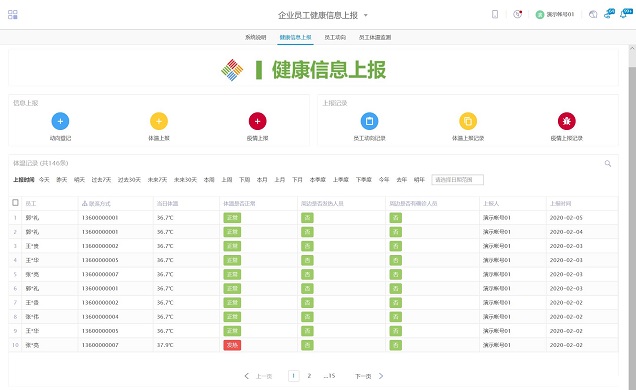Filter records by 本季度
Image resolution: width=636 pixels, height=390 pixels.
[x=318, y=180]
